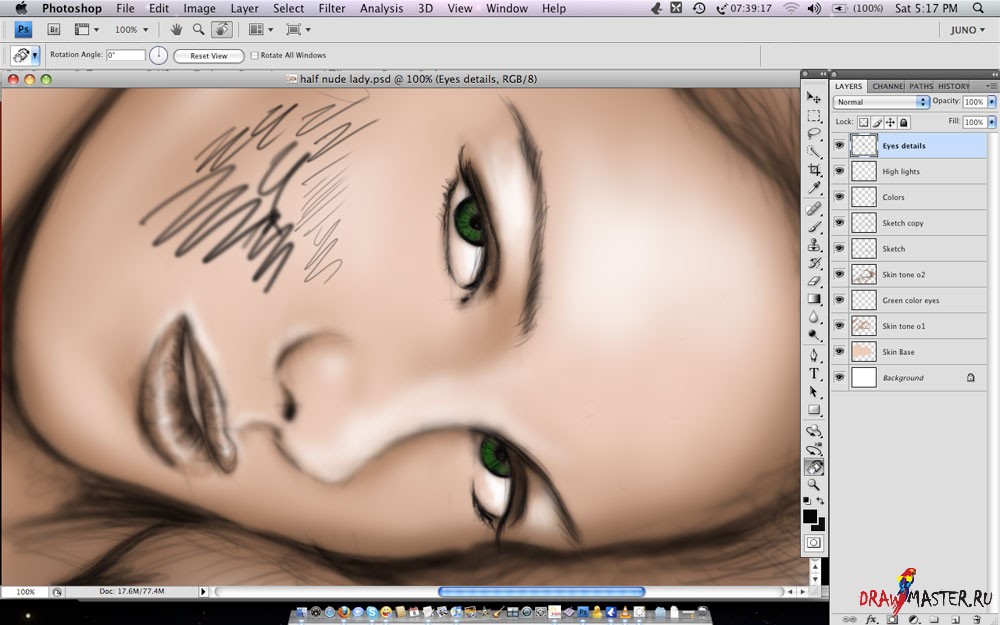Hide the Green color eyes layer
1000x625 pixels.
(x=839, y=300)
